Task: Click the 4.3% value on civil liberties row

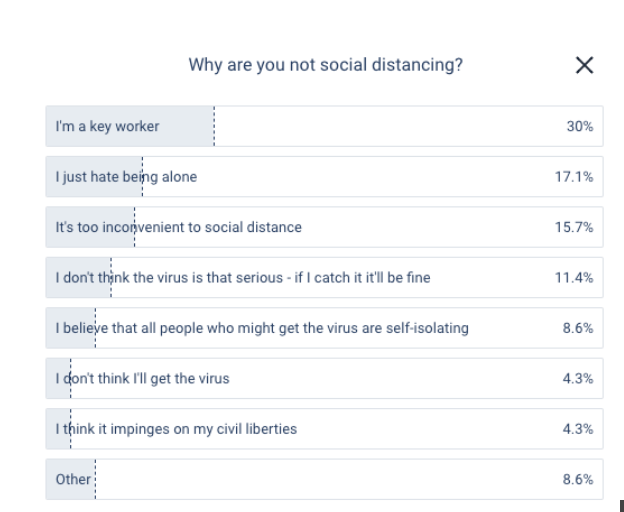Action: coord(577,429)
